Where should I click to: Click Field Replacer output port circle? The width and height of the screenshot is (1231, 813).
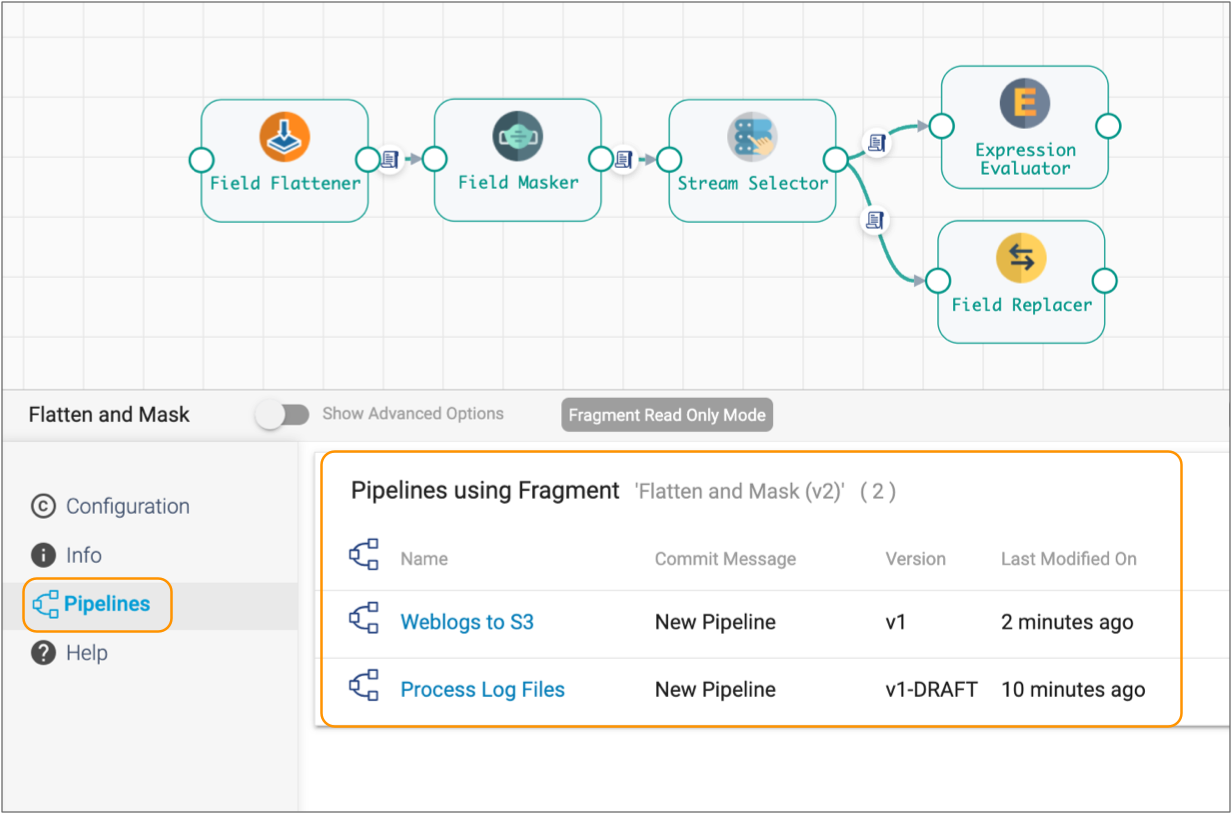[x=1105, y=281]
